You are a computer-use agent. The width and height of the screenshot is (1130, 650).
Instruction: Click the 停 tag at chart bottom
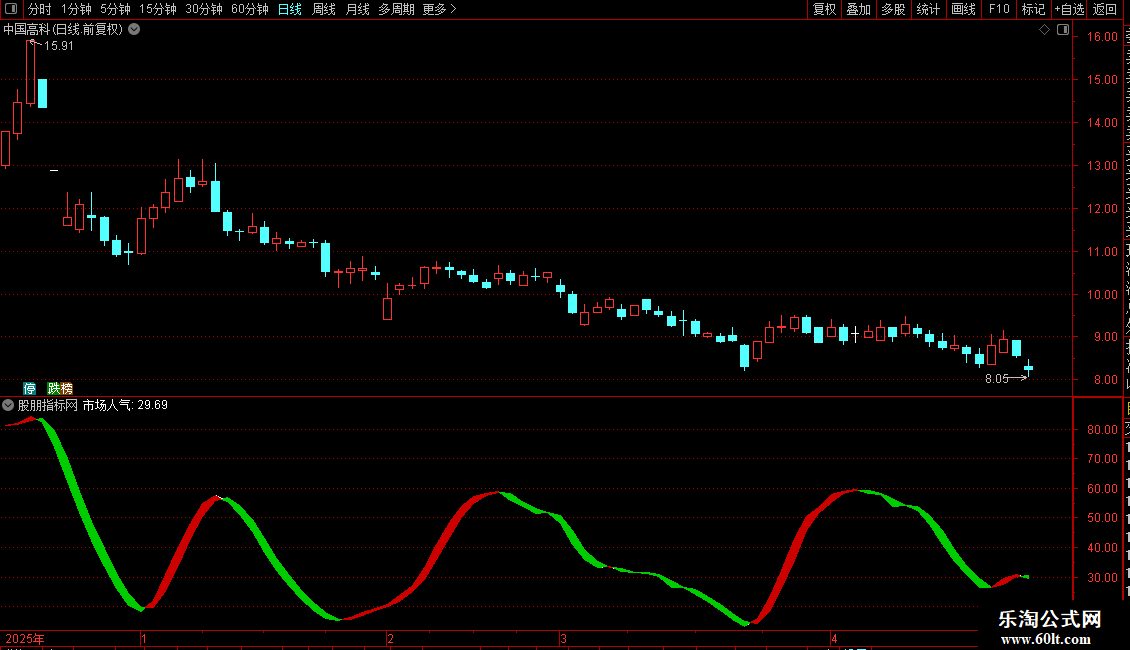point(30,388)
